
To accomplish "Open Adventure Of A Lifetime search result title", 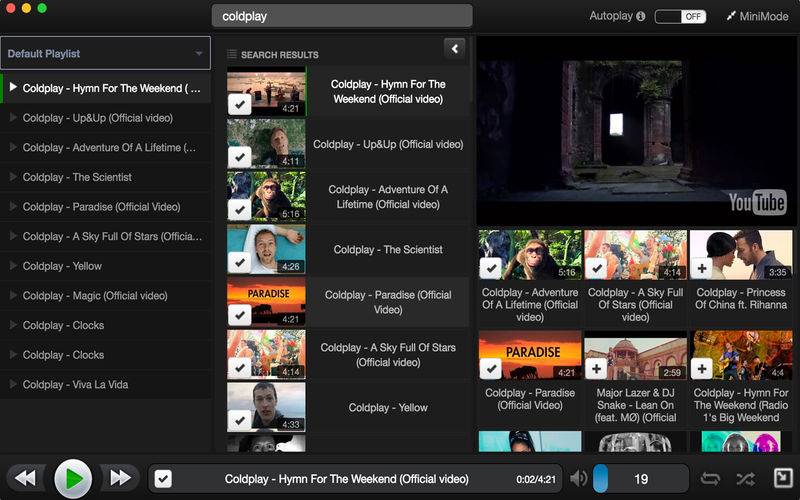I will point(388,197).
